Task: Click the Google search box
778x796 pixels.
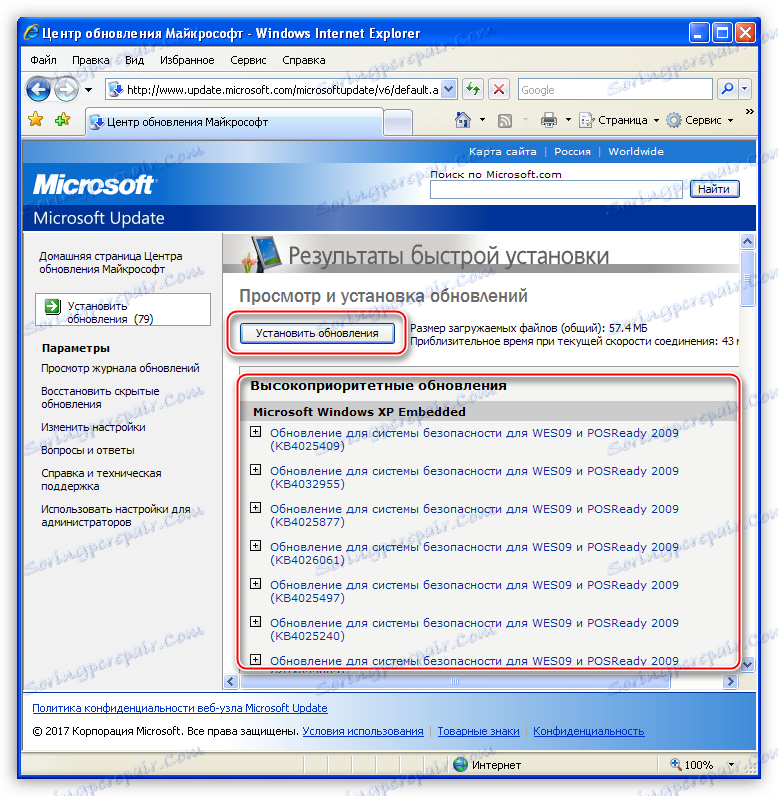Action: click(615, 90)
